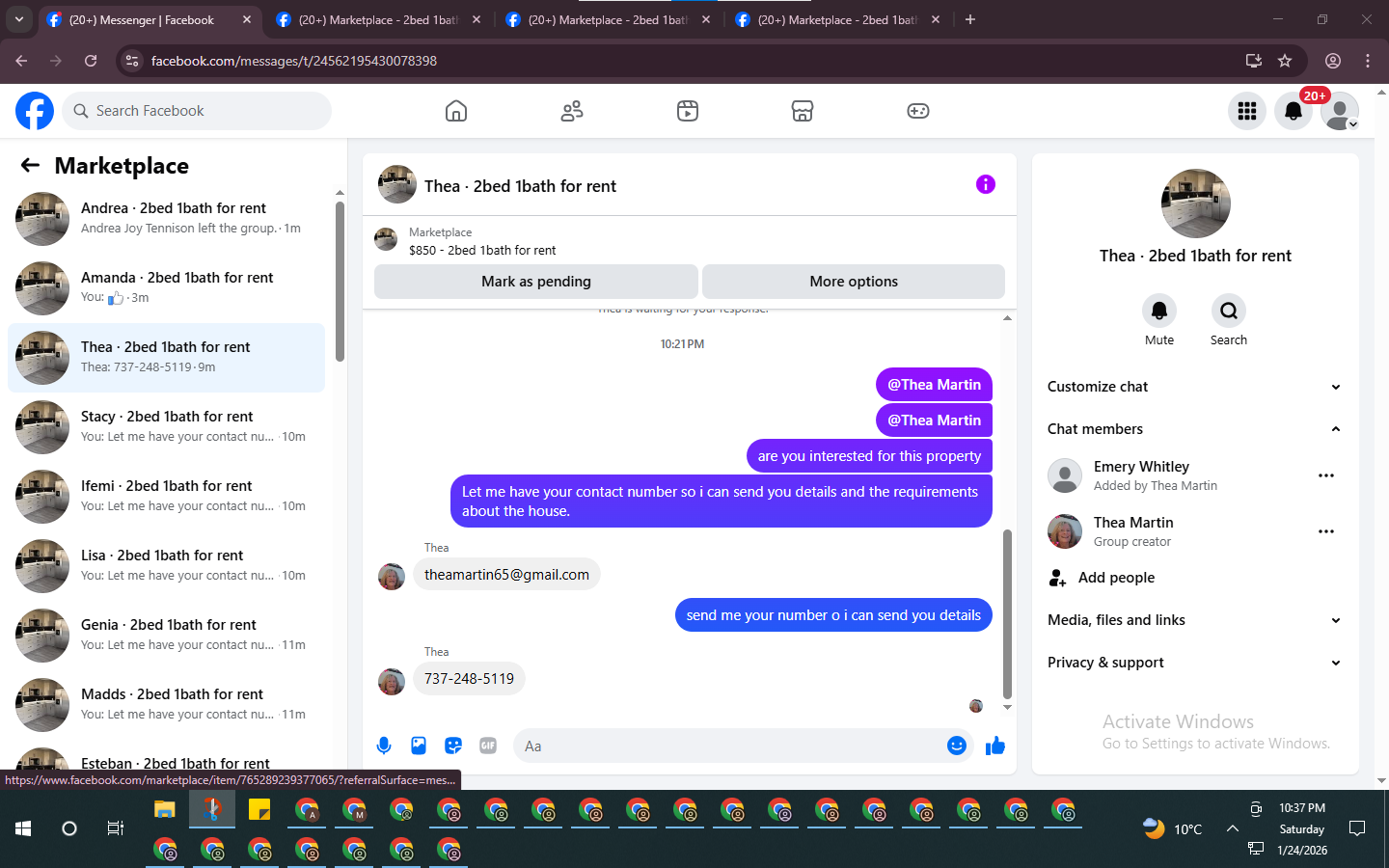The image size is (1389, 868).
Task: Open Windows Start menu
Action: tap(23, 828)
